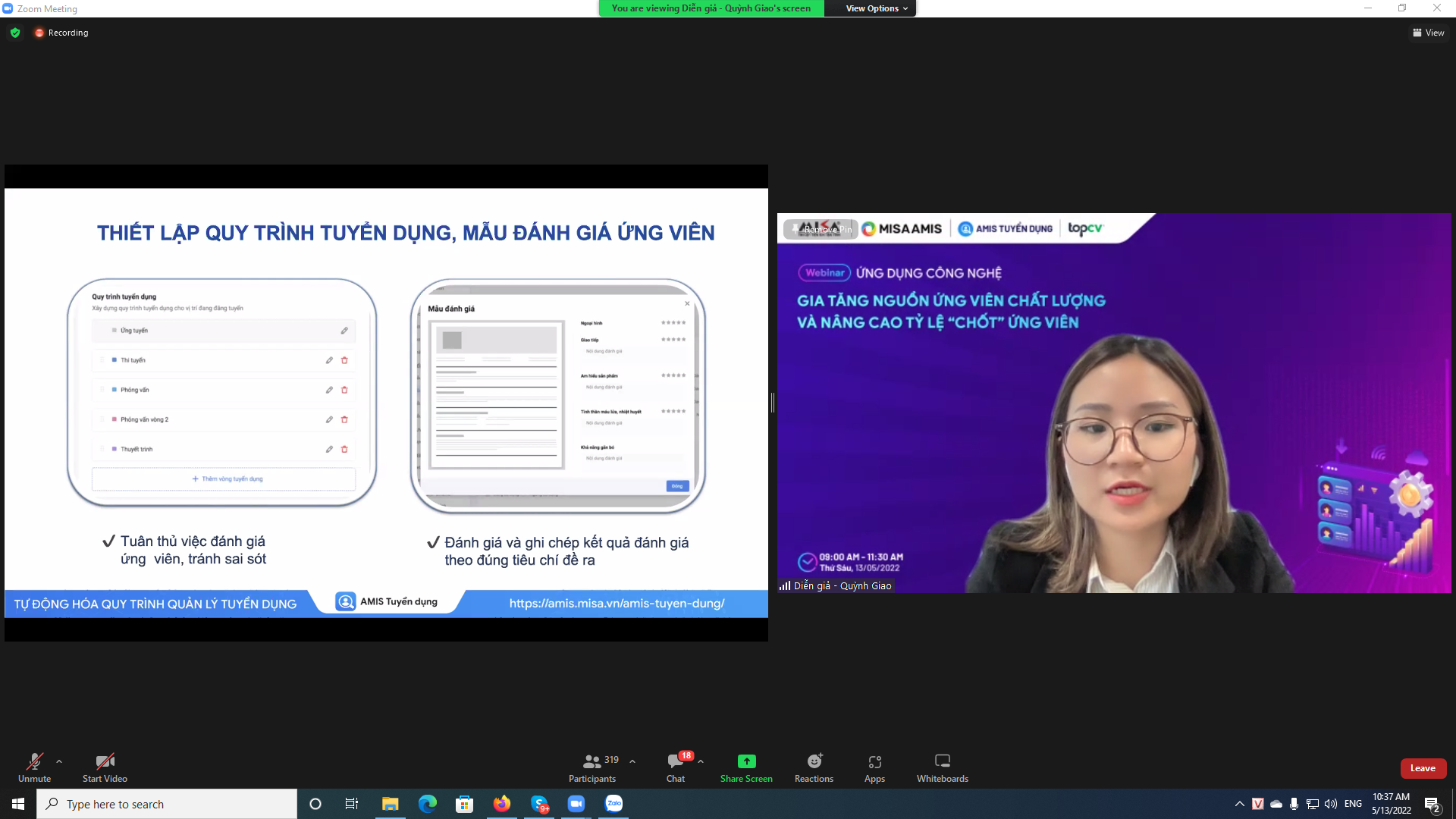Screen dimensions: 1456x819
Task: Expand the chevron next to Chat
Action: (x=701, y=761)
